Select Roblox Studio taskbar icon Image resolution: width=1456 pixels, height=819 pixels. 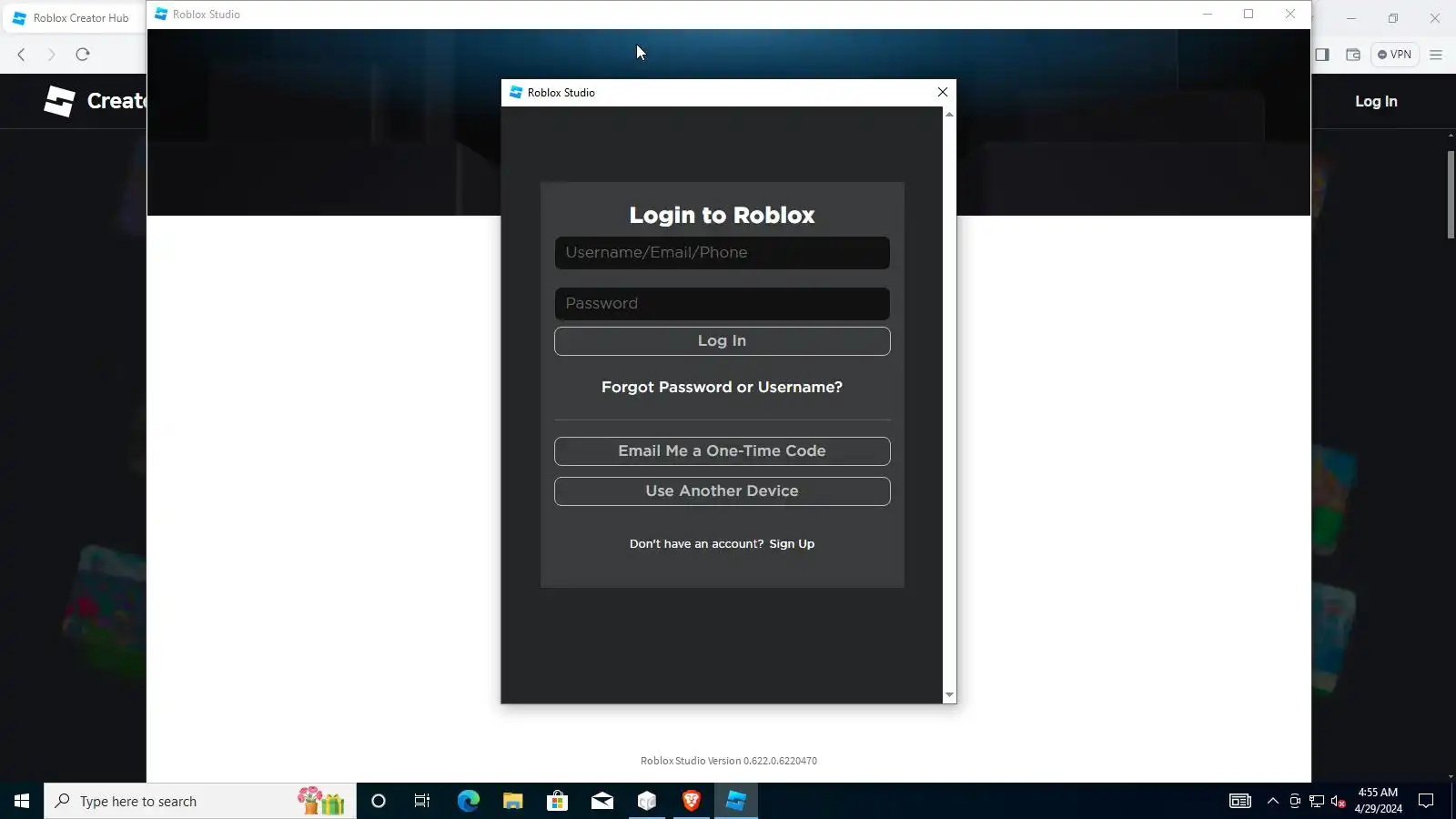[736, 801]
